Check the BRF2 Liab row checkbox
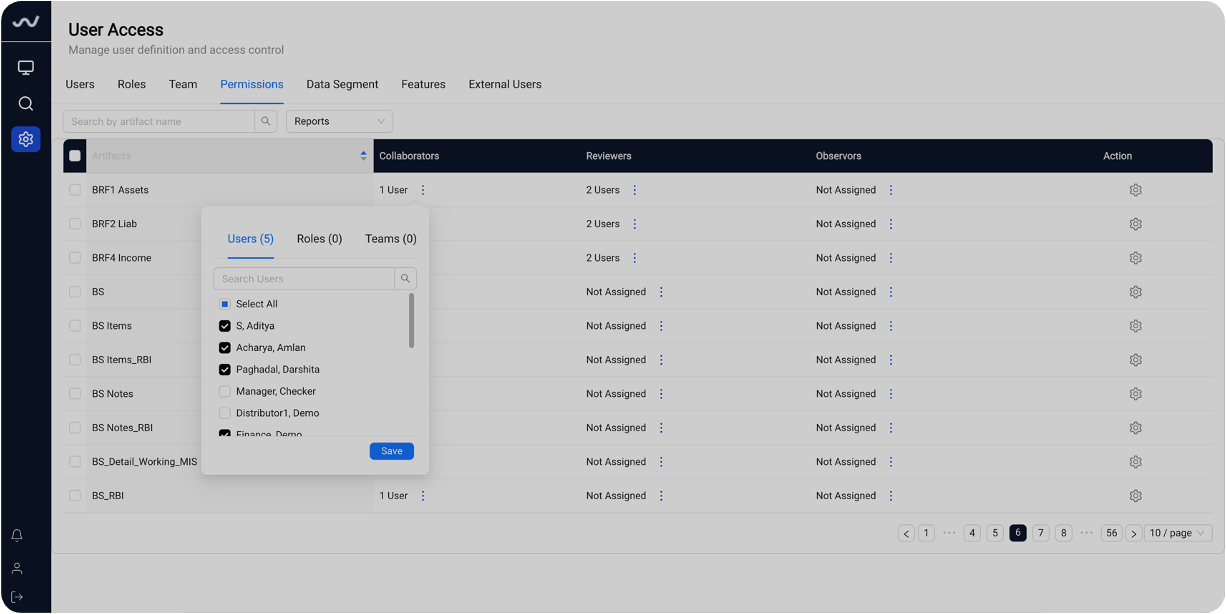The height and width of the screenshot is (614, 1226). click(x=75, y=224)
